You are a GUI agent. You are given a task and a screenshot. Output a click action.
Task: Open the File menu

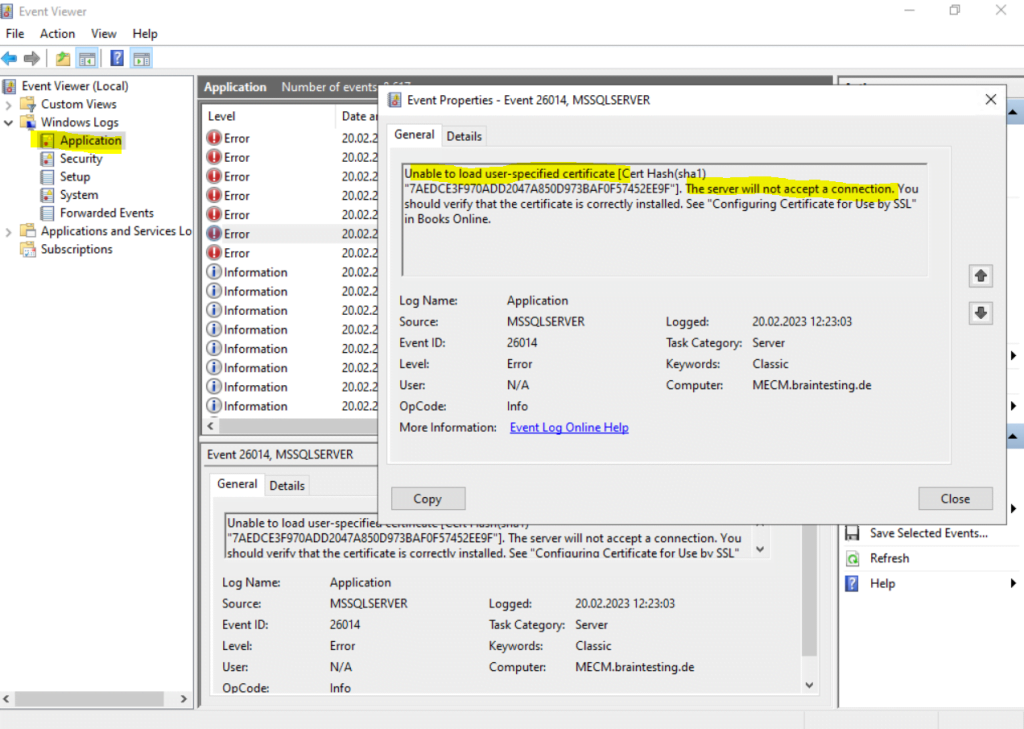click(14, 33)
